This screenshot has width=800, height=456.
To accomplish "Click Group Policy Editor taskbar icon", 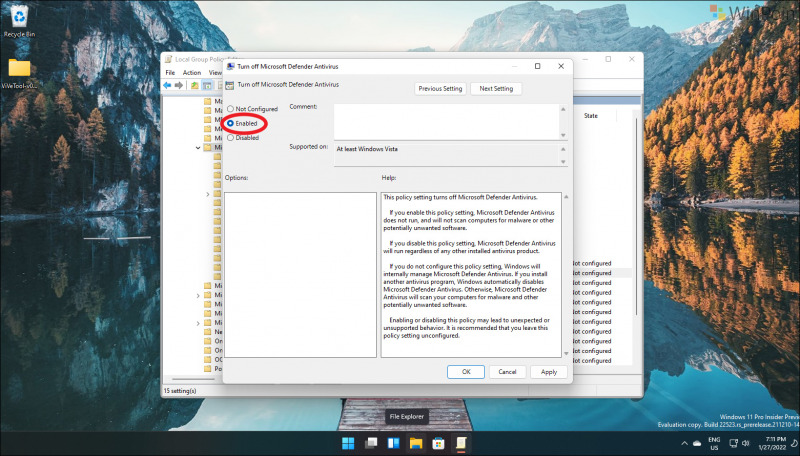I will click(461, 443).
